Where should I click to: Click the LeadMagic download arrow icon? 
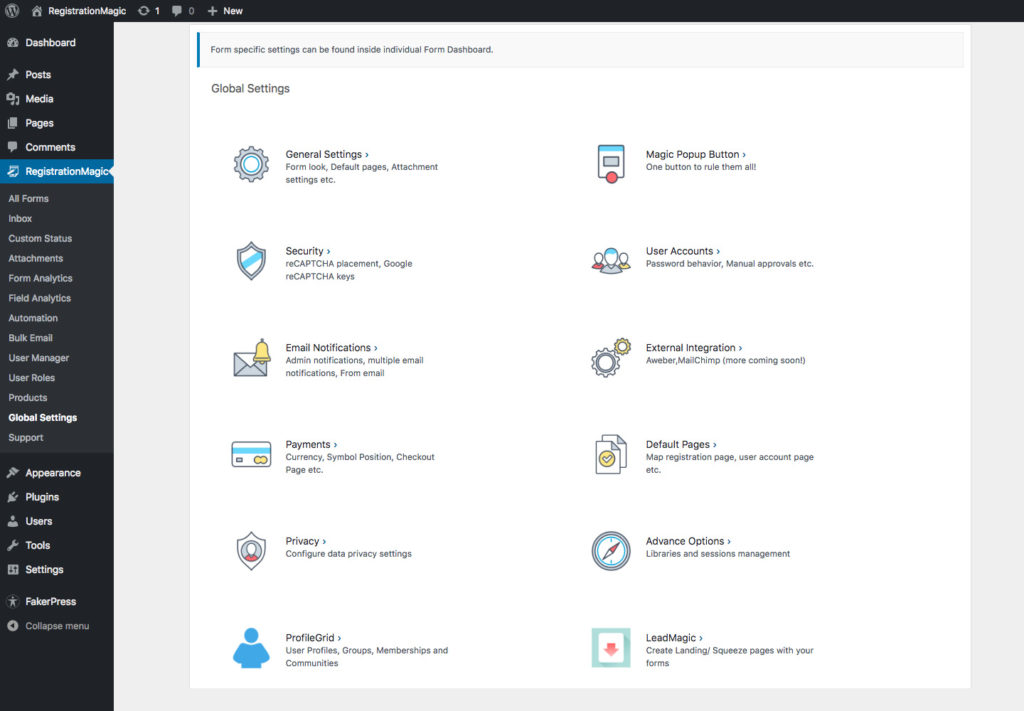click(610, 648)
